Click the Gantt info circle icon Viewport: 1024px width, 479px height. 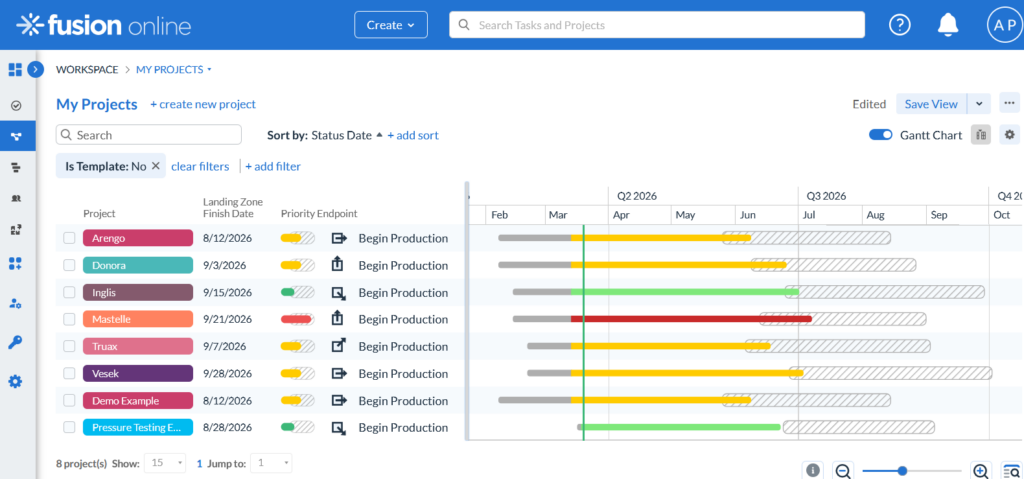point(813,471)
